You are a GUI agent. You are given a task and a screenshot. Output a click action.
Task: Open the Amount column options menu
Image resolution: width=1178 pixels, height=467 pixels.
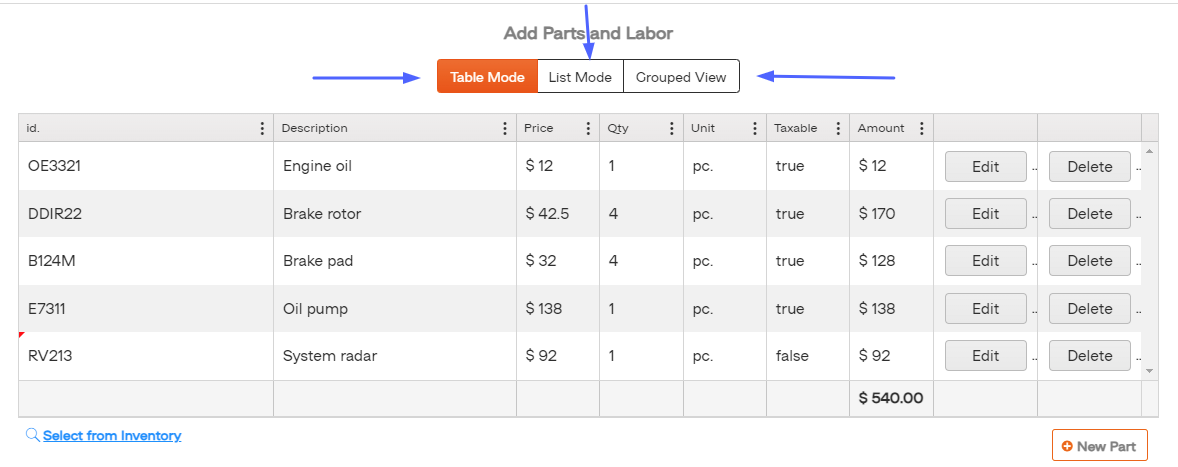921,128
